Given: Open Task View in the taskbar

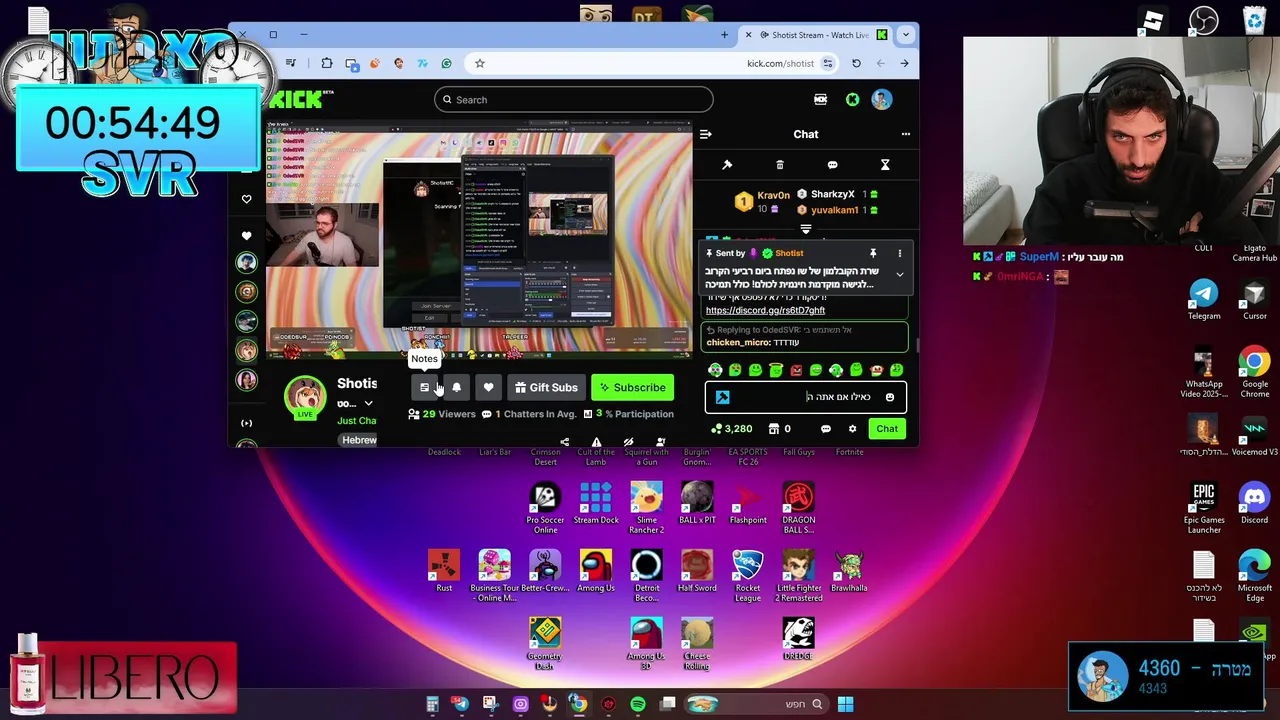Looking at the screenshot, I should tap(668, 705).
